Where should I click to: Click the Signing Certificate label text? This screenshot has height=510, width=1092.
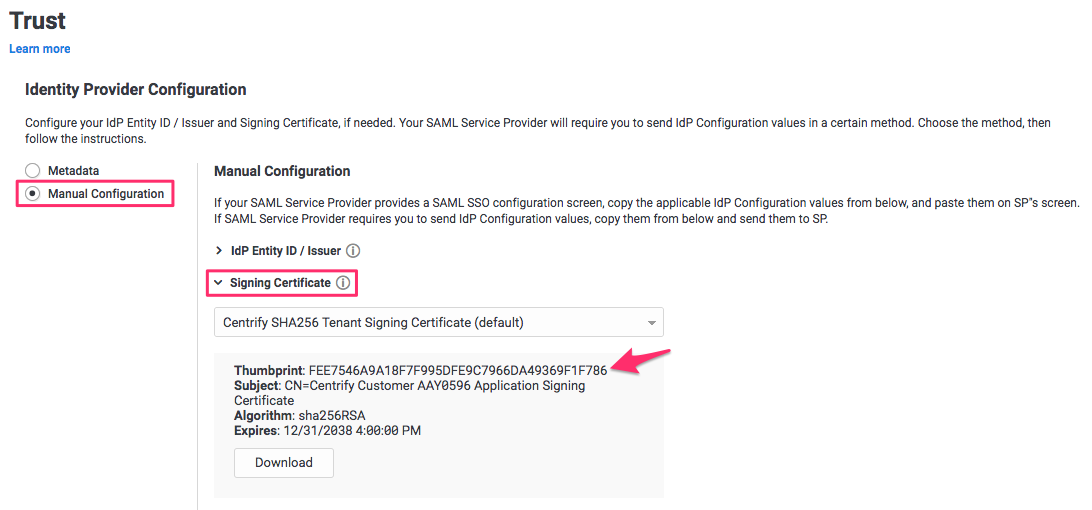pyautogui.click(x=280, y=283)
